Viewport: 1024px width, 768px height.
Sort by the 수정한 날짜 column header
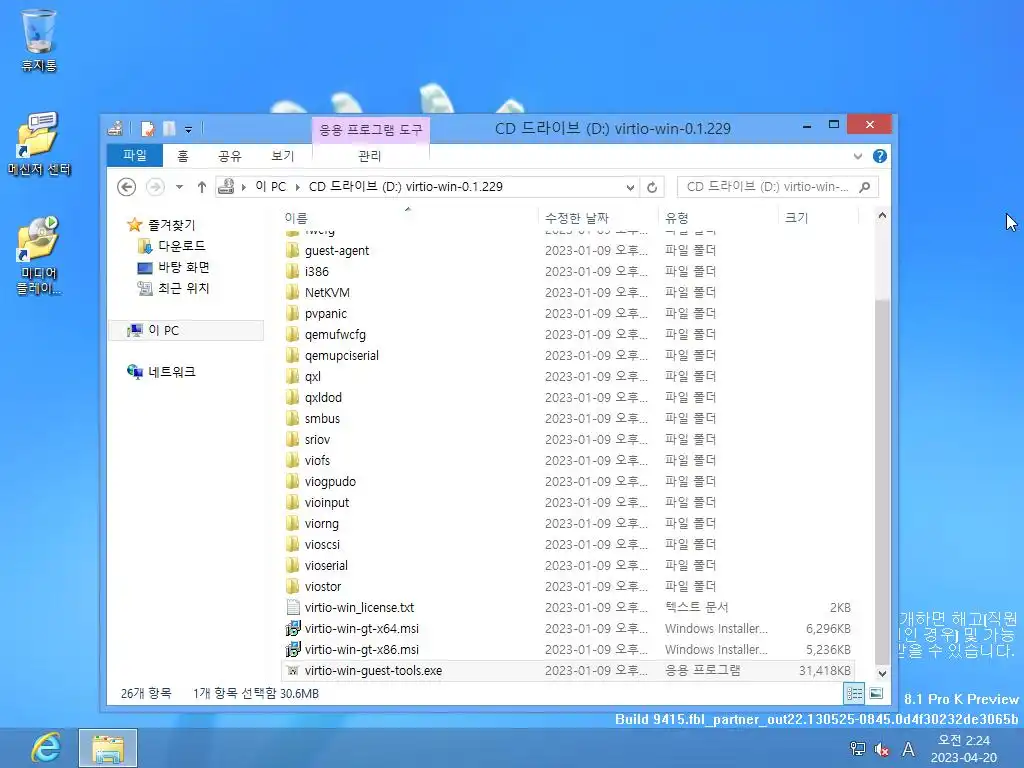[598, 217]
